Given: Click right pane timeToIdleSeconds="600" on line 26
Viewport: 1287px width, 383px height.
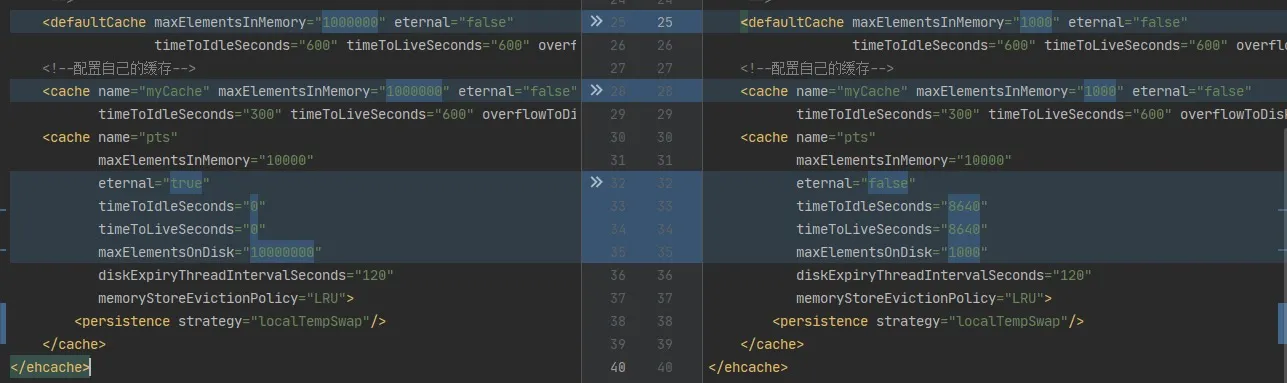Looking at the screenshot, I should (x=944, y=45).
